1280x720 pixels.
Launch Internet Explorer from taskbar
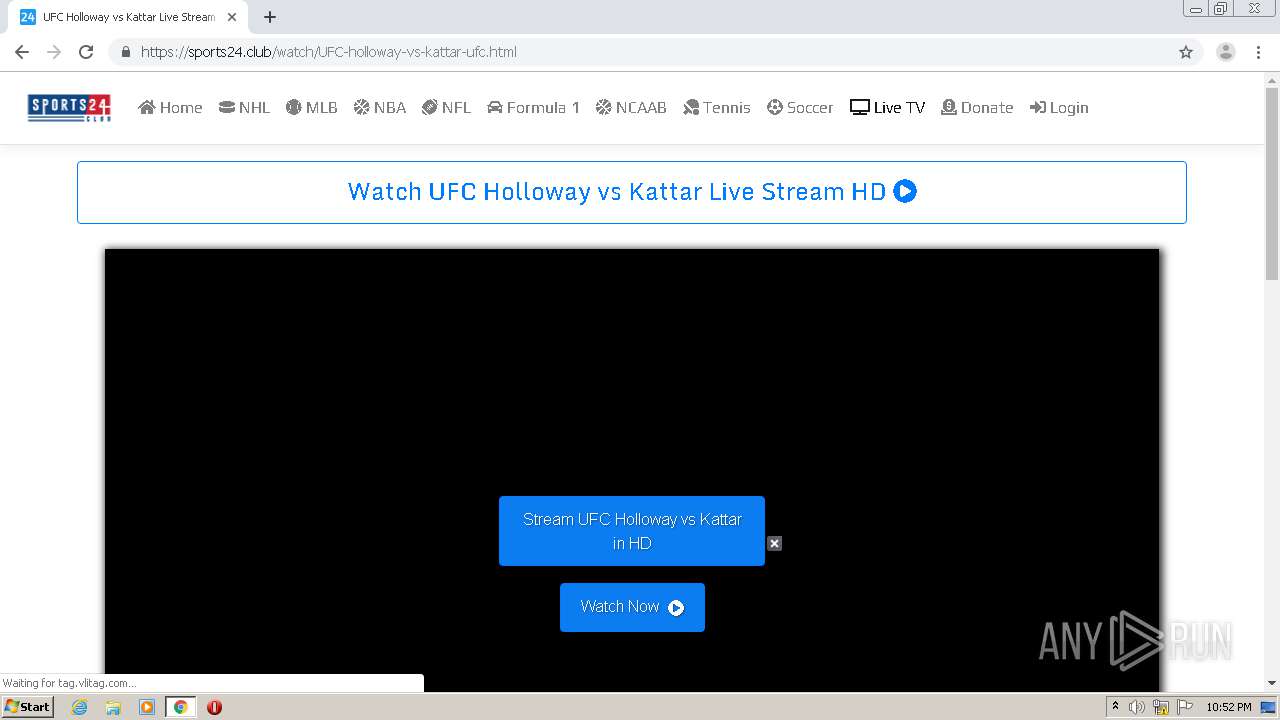[79, 707]
